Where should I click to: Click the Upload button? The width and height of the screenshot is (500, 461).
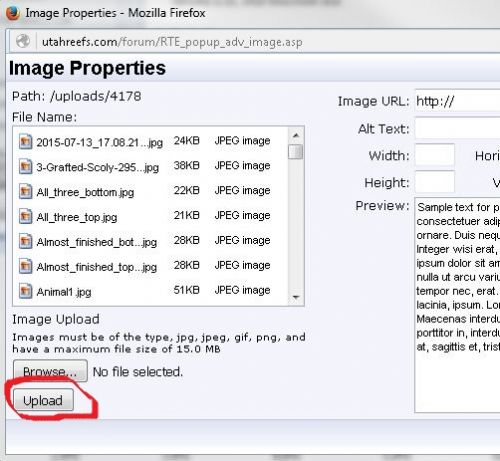click(43, 400)
